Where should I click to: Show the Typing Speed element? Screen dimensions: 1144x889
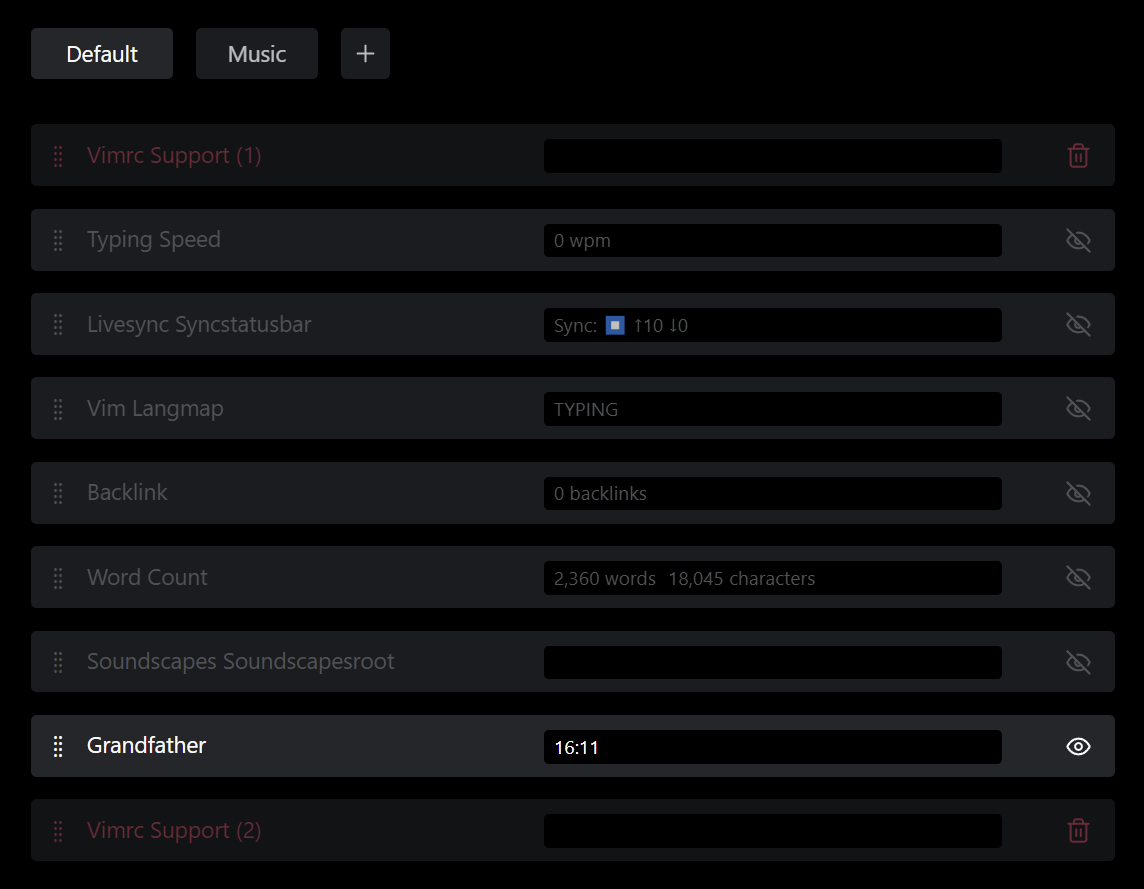click(1078, 240)
